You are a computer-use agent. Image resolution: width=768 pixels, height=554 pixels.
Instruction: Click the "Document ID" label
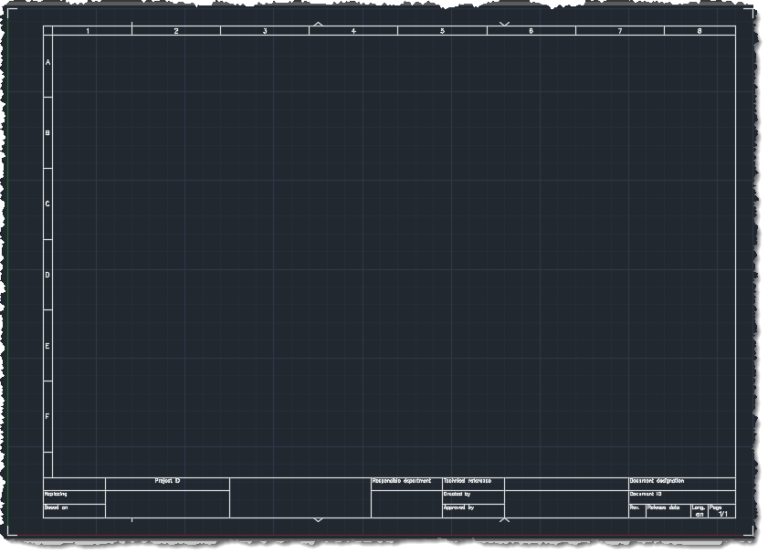(646, 494)
